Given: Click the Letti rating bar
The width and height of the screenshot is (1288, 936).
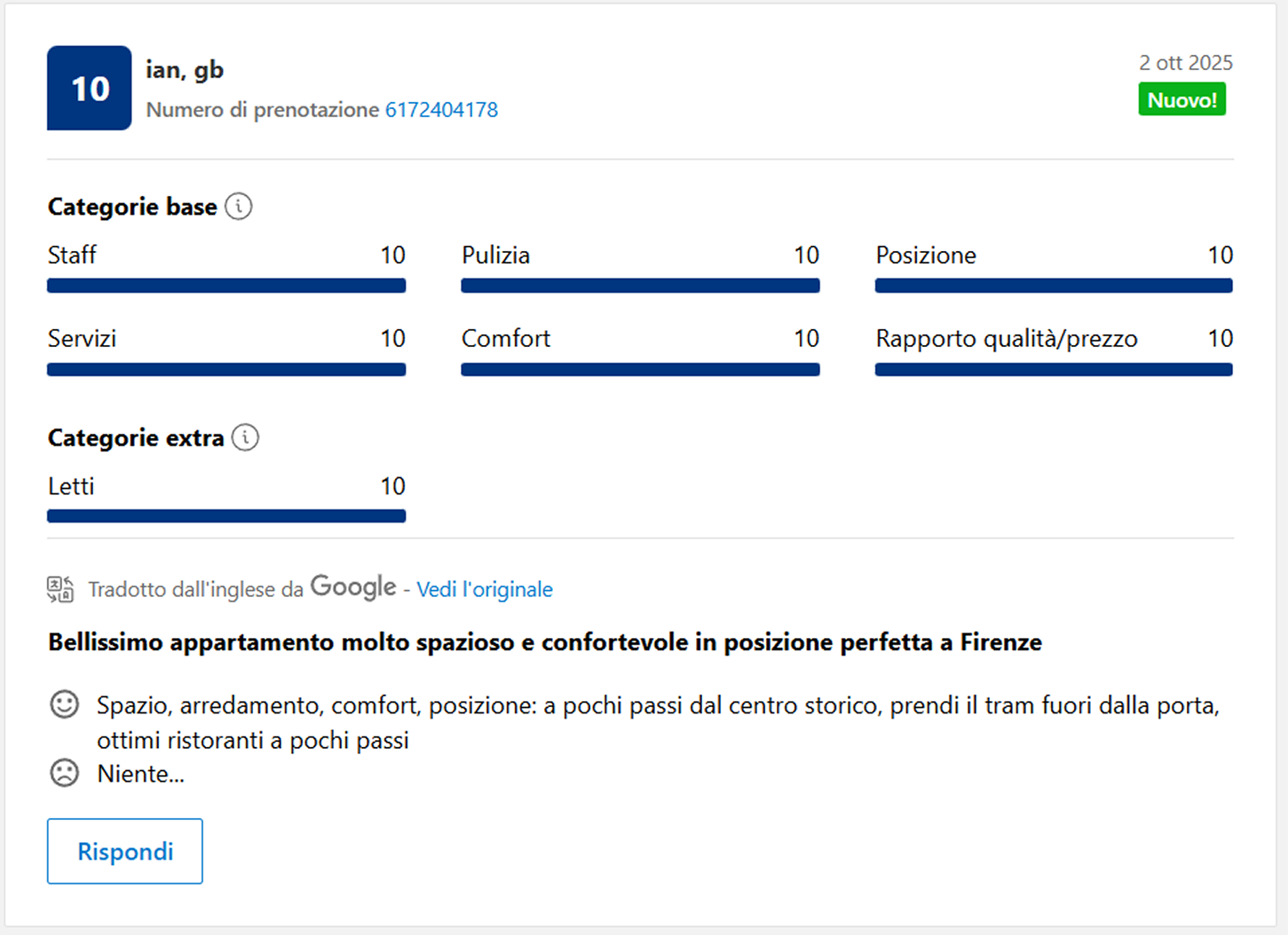Looking at the screenshot, I should [226, 516].
